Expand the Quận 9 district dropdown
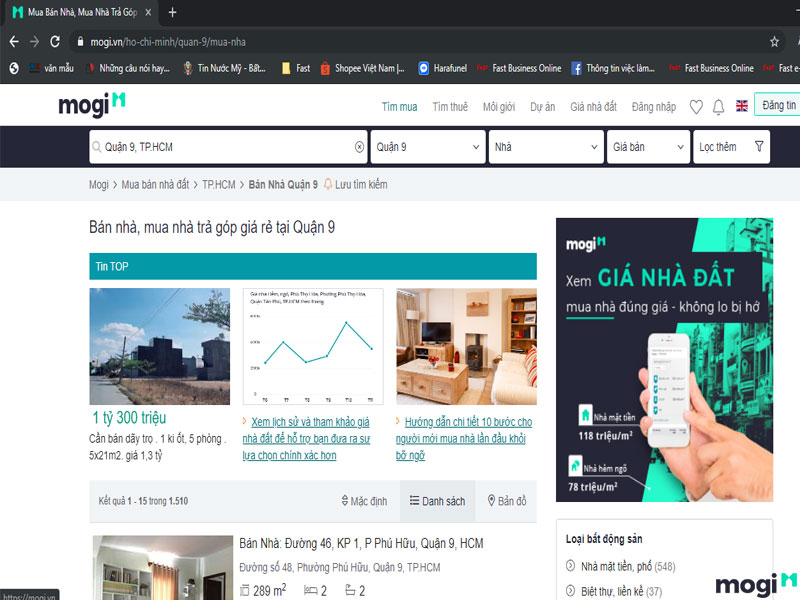Viewport: 800px width, 600px height. tap(427, 146)
